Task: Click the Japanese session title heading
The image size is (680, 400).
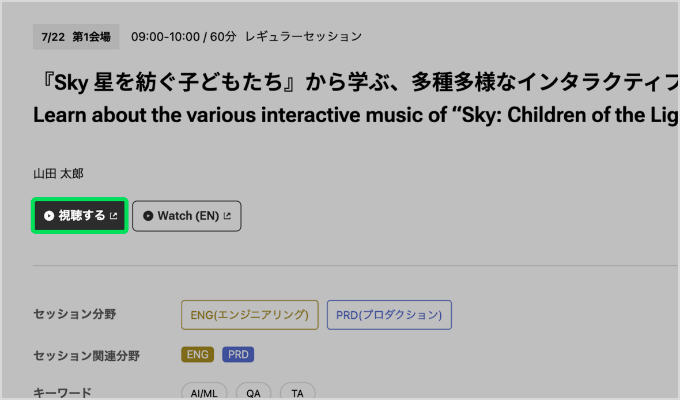Action: click(x=356, y=82)
